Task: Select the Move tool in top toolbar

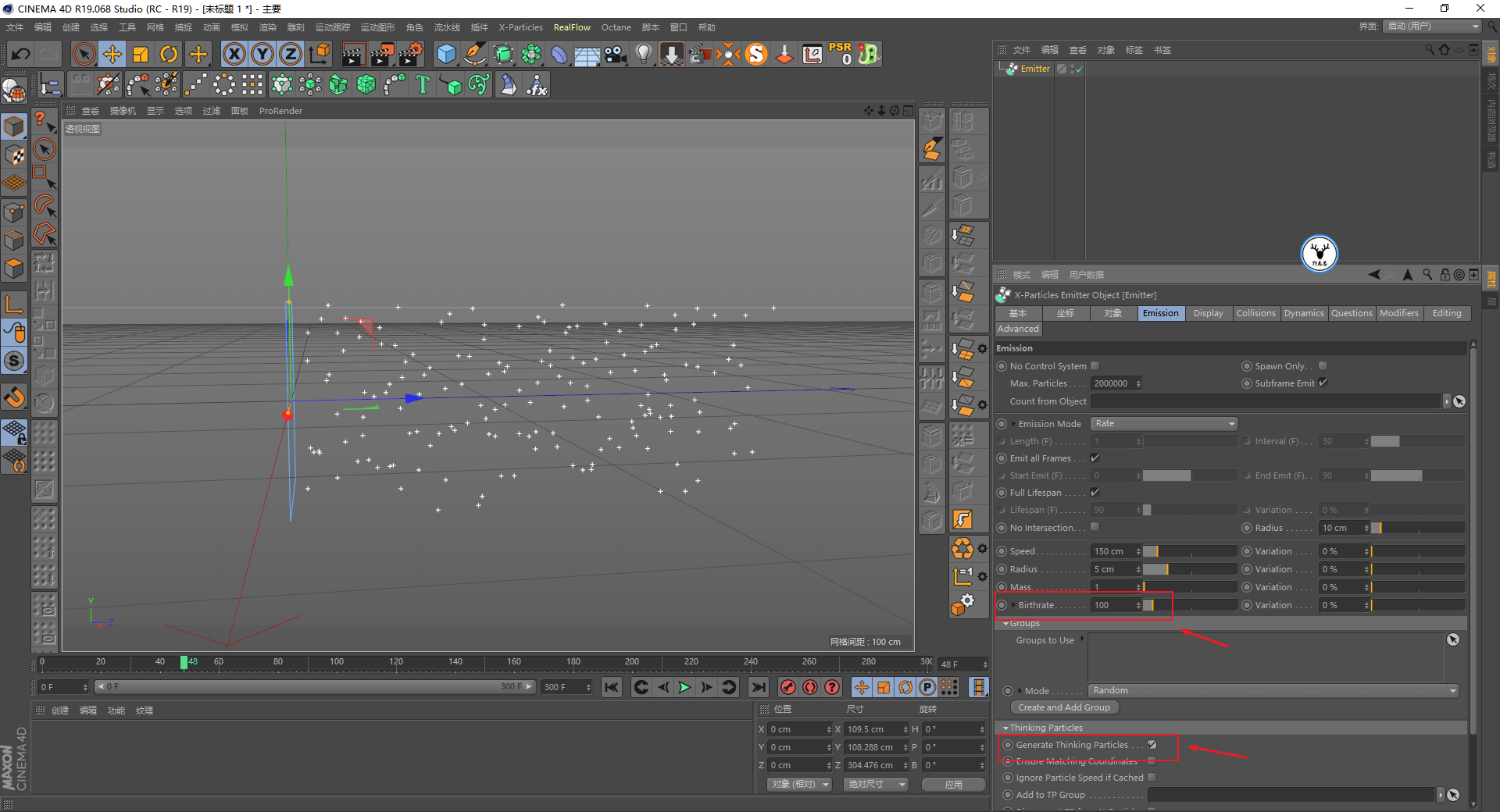Action: coord(112,54)
